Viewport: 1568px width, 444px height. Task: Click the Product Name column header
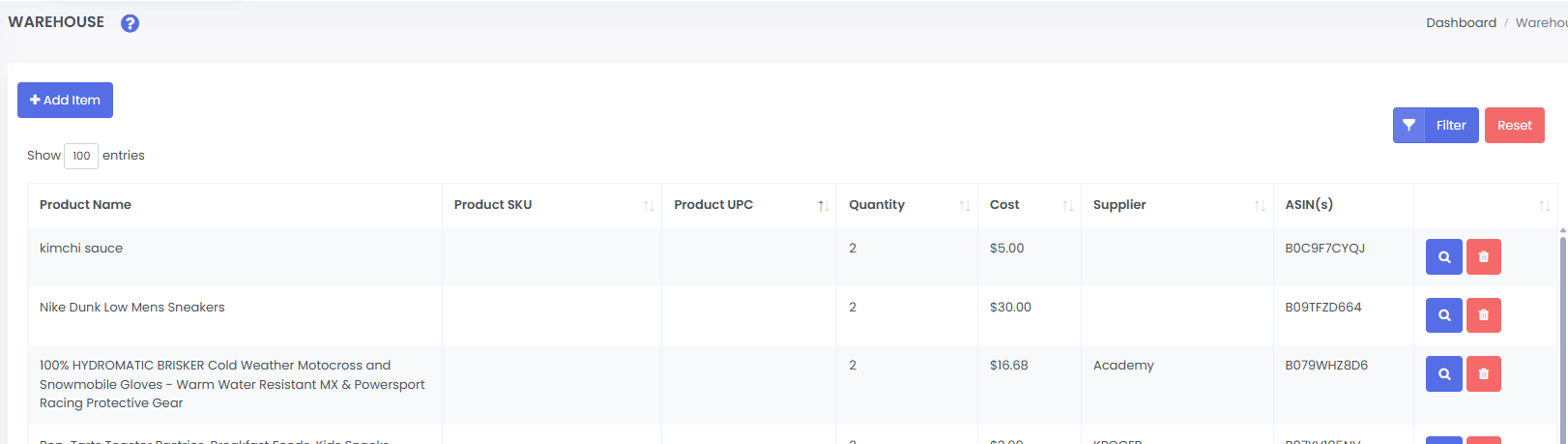[x=234, y=205]
